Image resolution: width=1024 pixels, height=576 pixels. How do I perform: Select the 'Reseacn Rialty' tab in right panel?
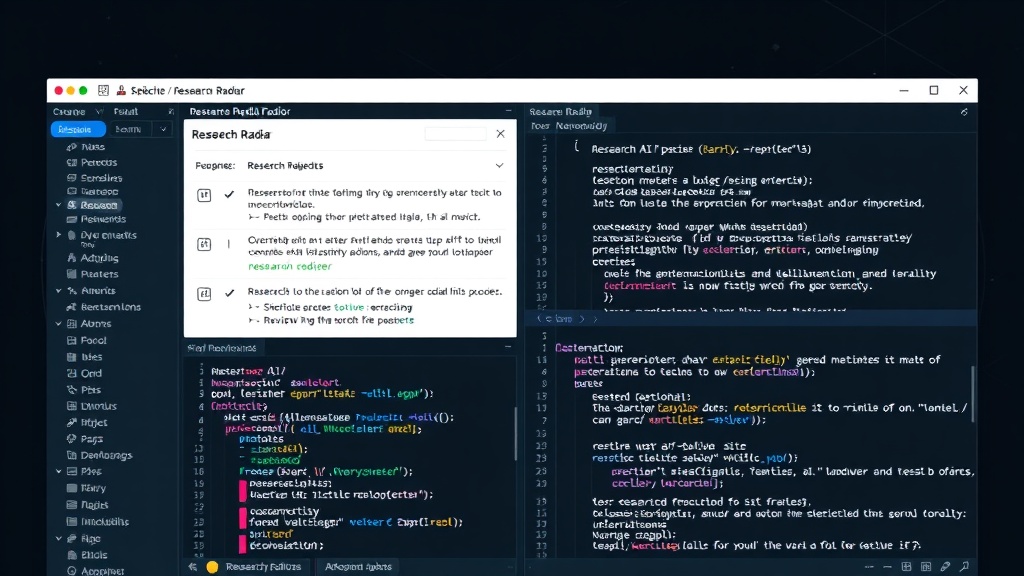tap(560, 112)
